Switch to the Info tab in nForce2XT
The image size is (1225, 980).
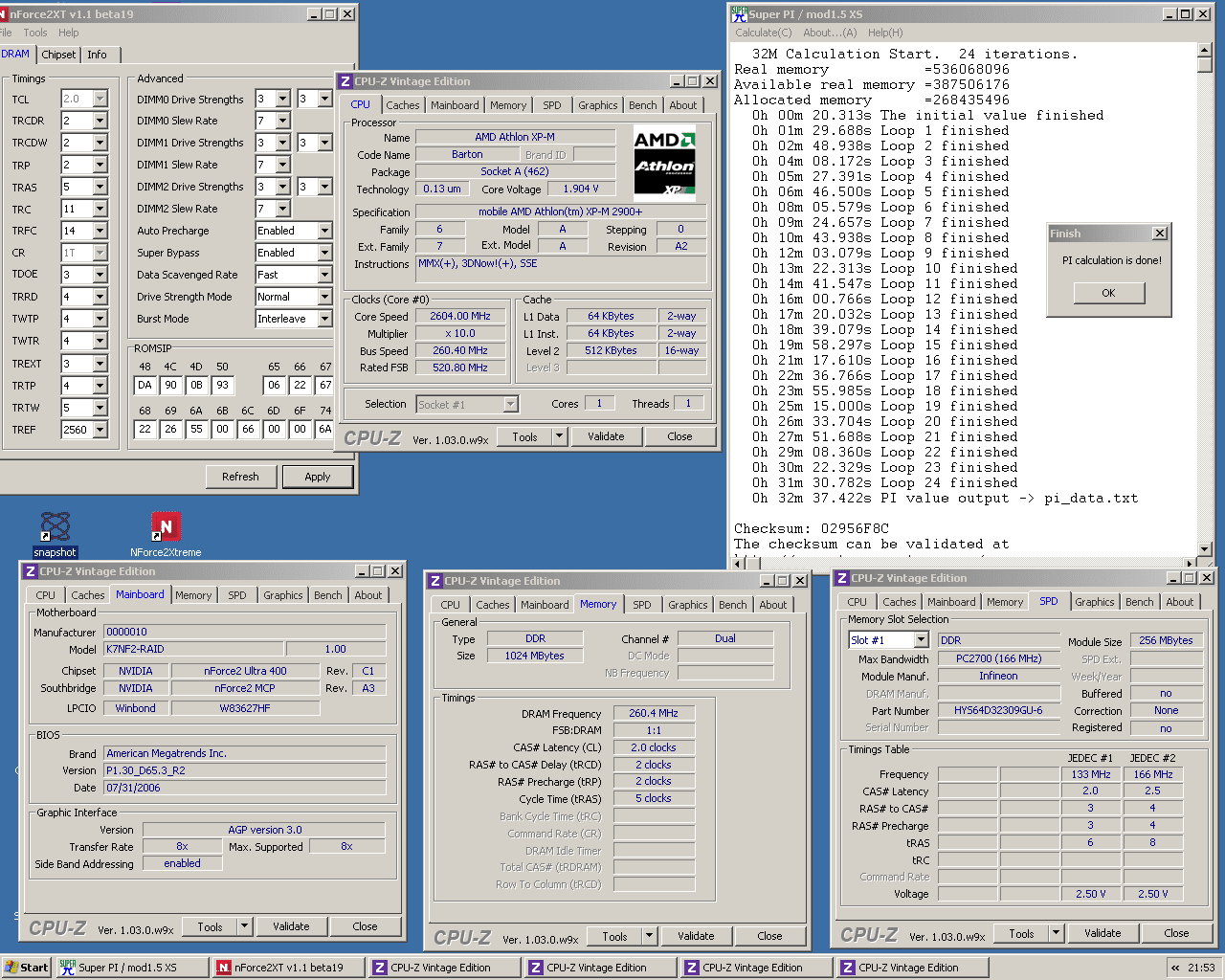(98, 55)
